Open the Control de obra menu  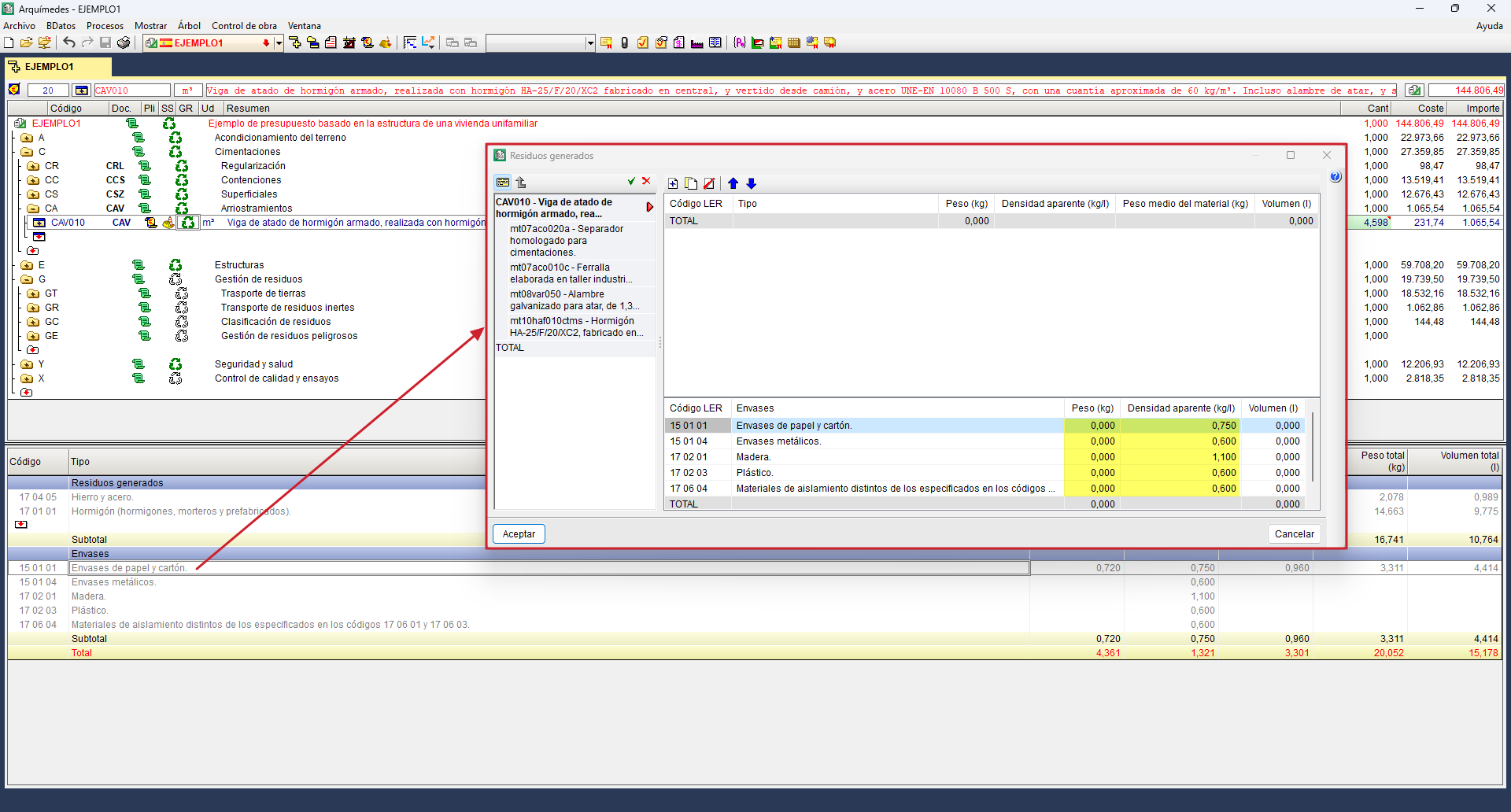(x=244, y=26)
